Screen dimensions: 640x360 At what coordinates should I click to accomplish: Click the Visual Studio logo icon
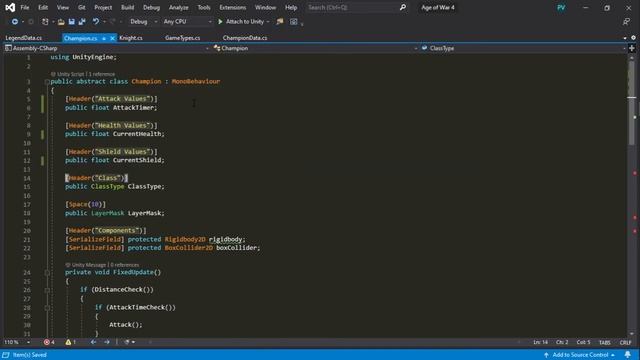(10, 7)
